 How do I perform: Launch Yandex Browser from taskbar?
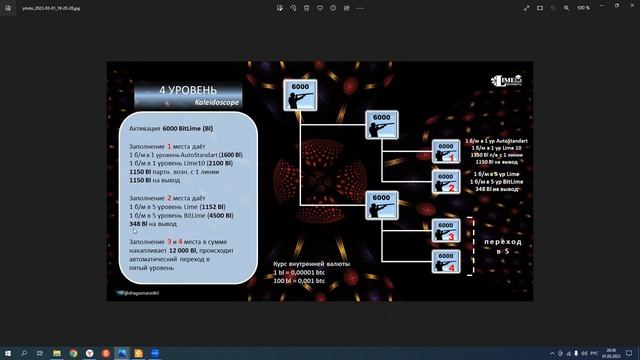90,353
